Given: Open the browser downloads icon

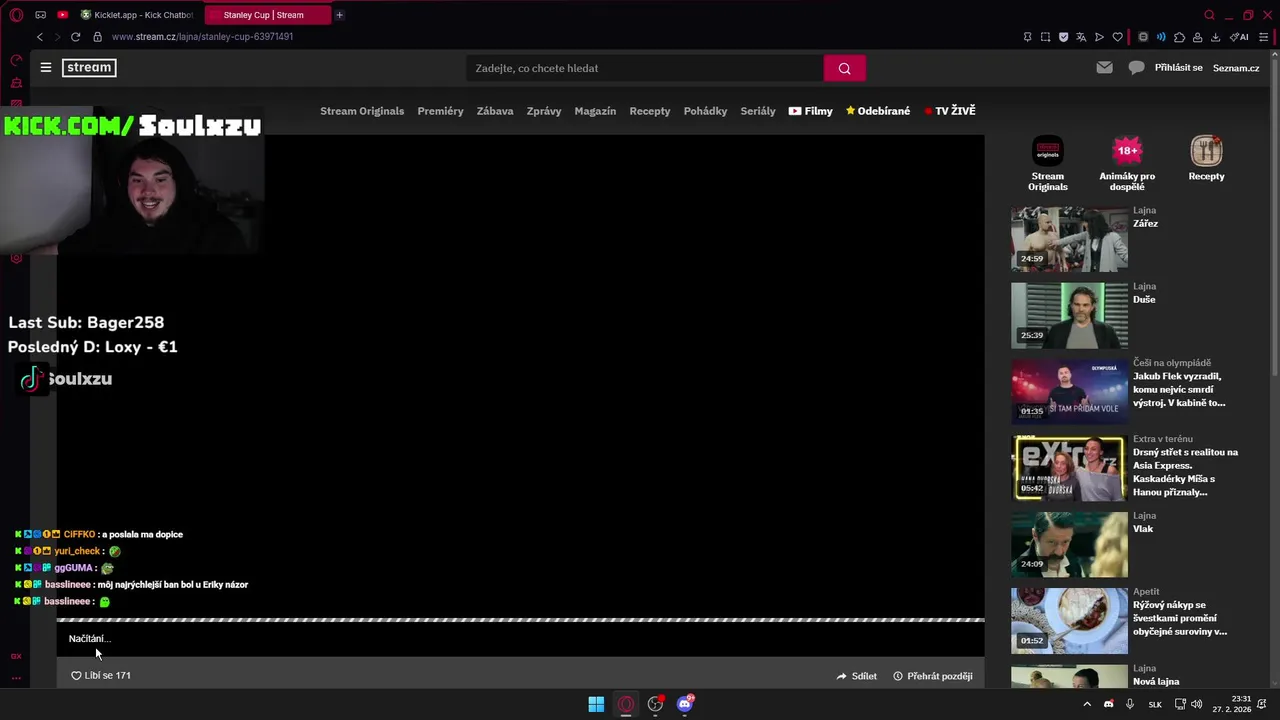Looking at the screenshot, I should click(1215, 37).
